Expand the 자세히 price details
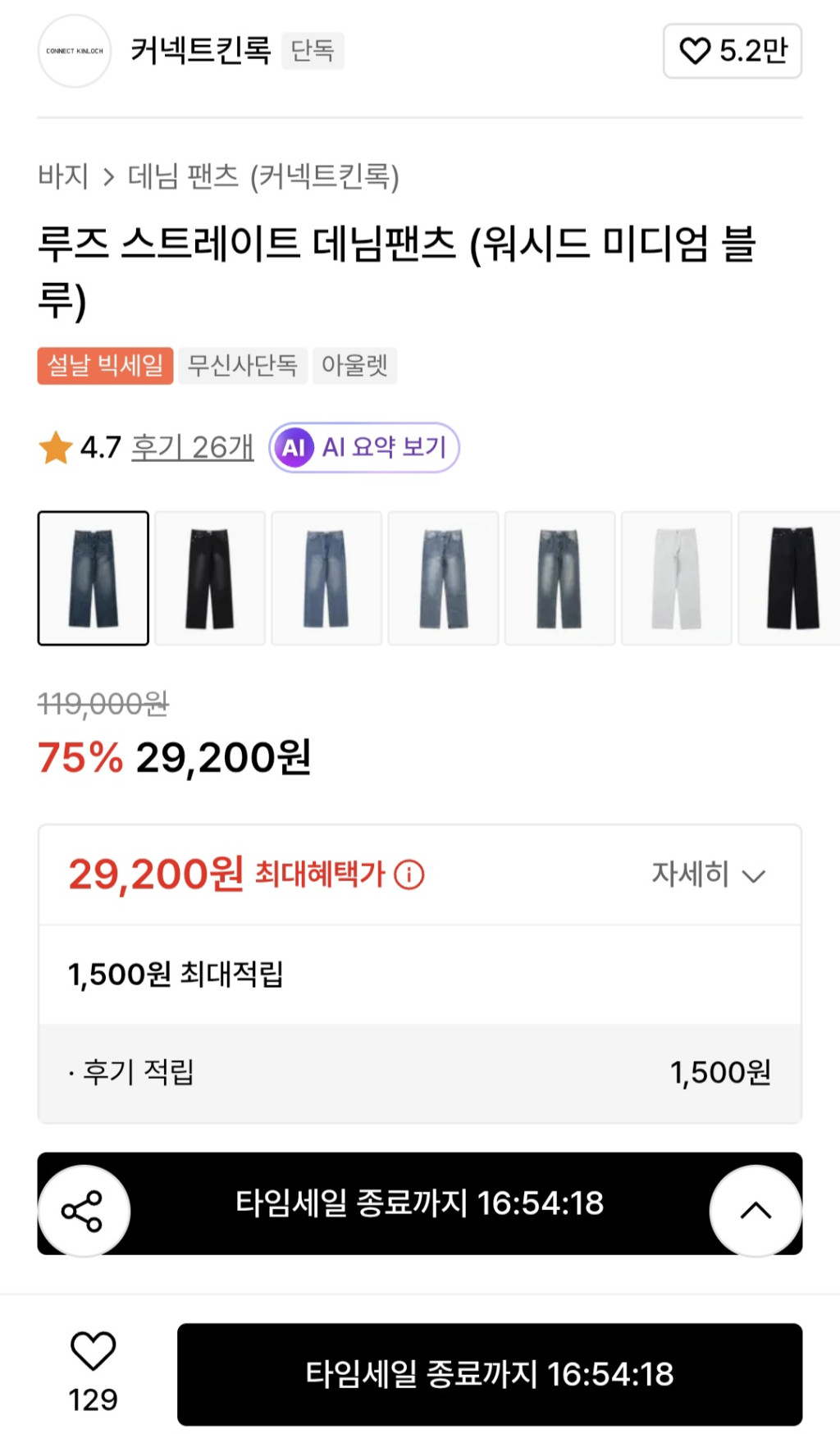The height and width of the screenshot is (1434, 840). (709, 875)
